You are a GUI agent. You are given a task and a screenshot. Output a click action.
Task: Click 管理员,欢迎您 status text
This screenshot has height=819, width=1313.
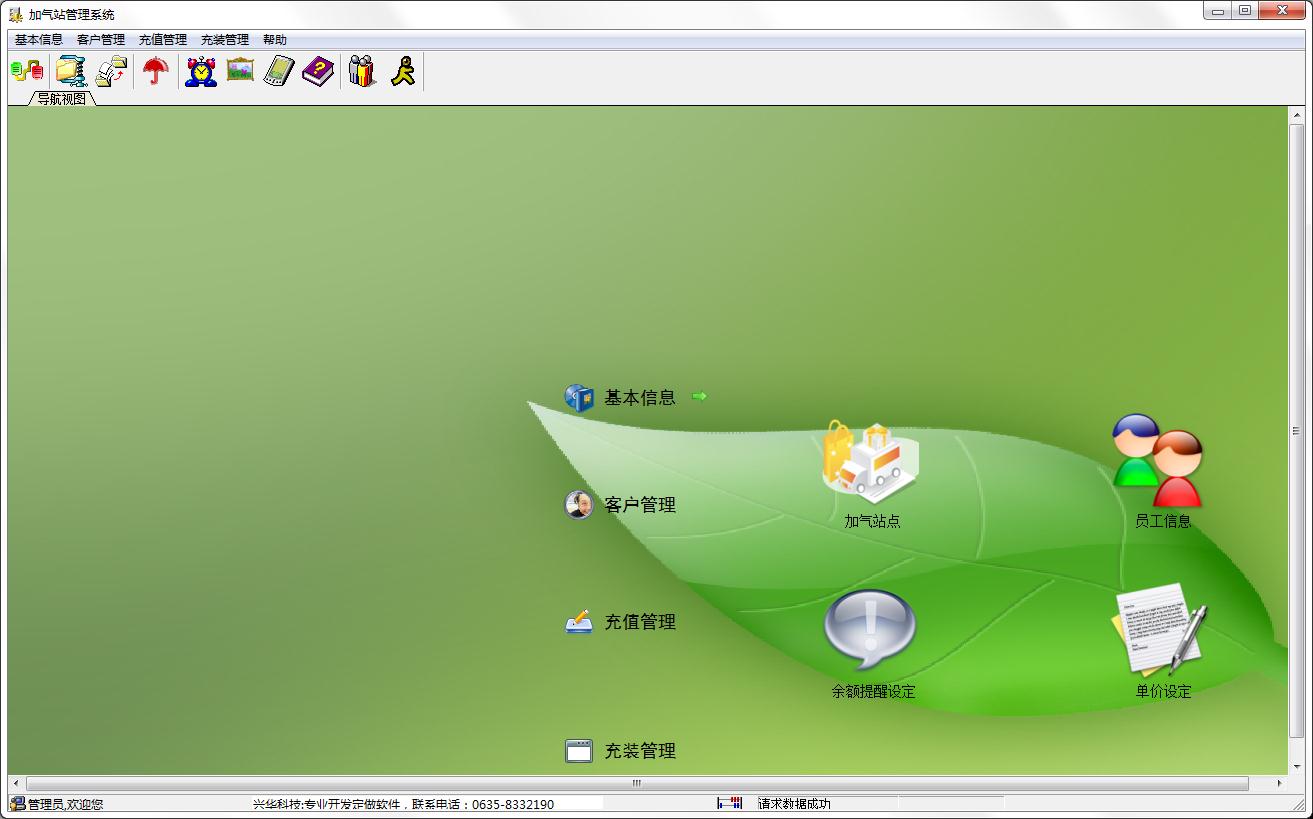65,804
